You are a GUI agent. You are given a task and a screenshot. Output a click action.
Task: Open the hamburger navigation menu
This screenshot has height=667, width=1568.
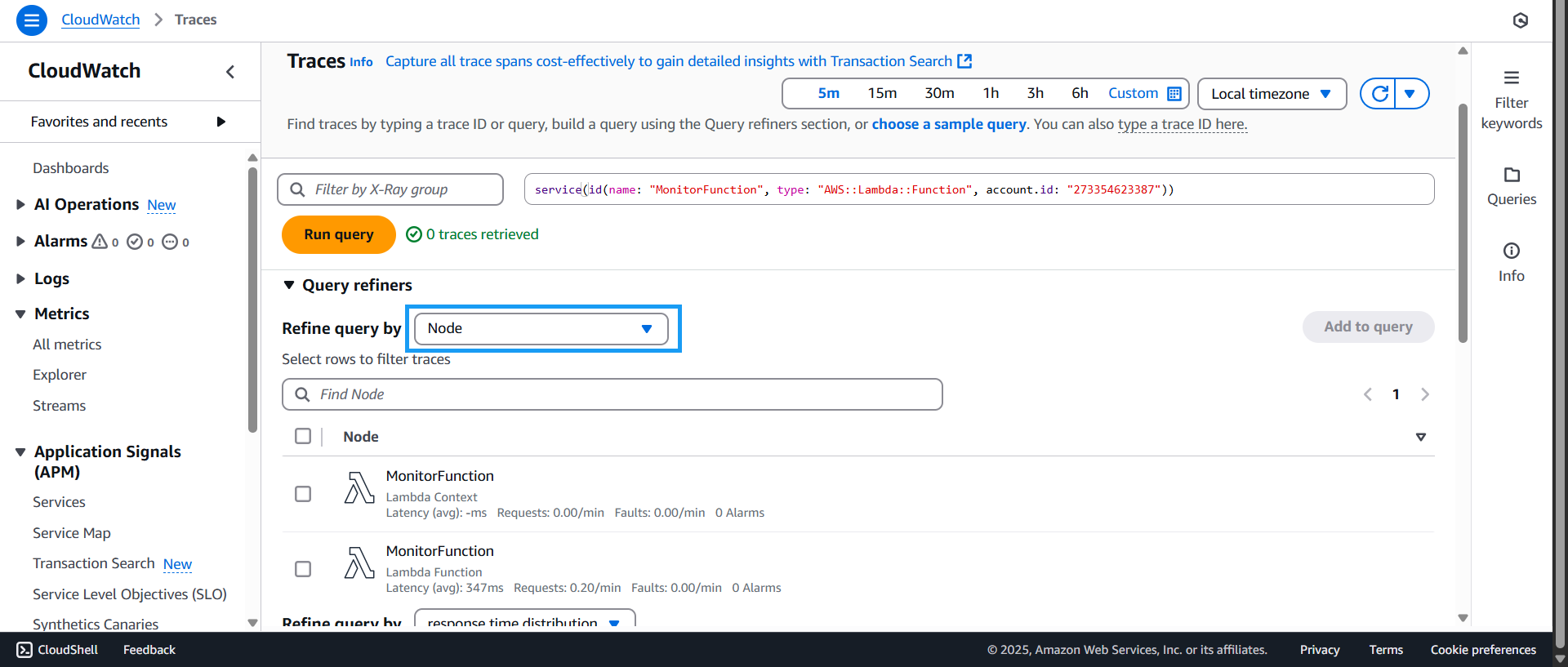pos(31,20)
